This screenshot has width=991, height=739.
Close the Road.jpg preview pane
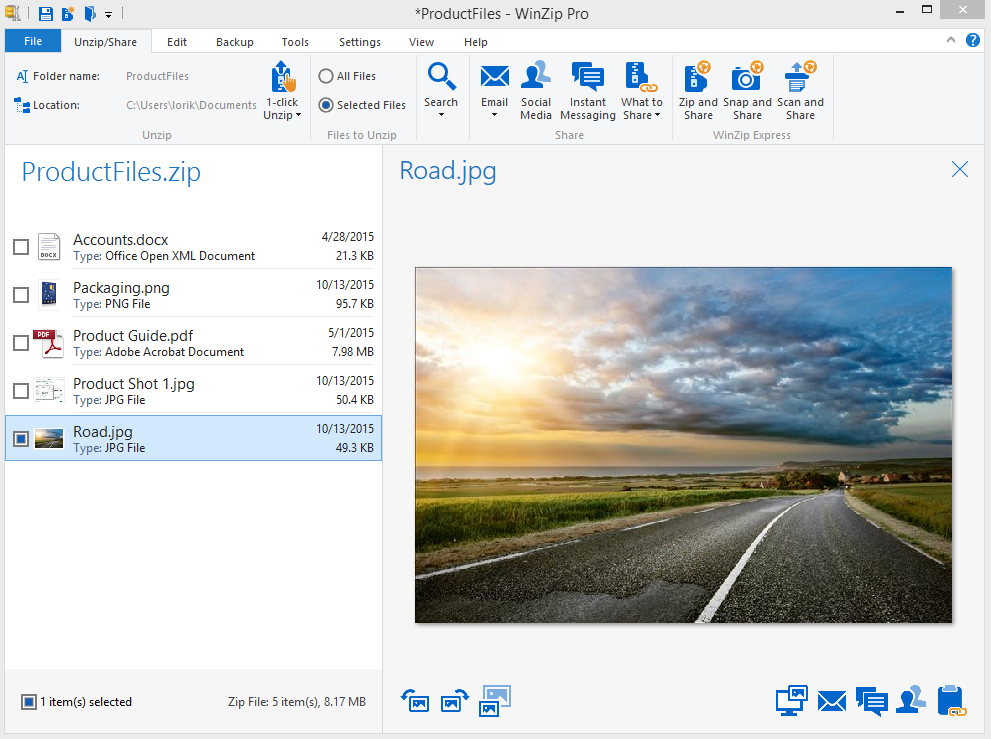pos(959,169)
